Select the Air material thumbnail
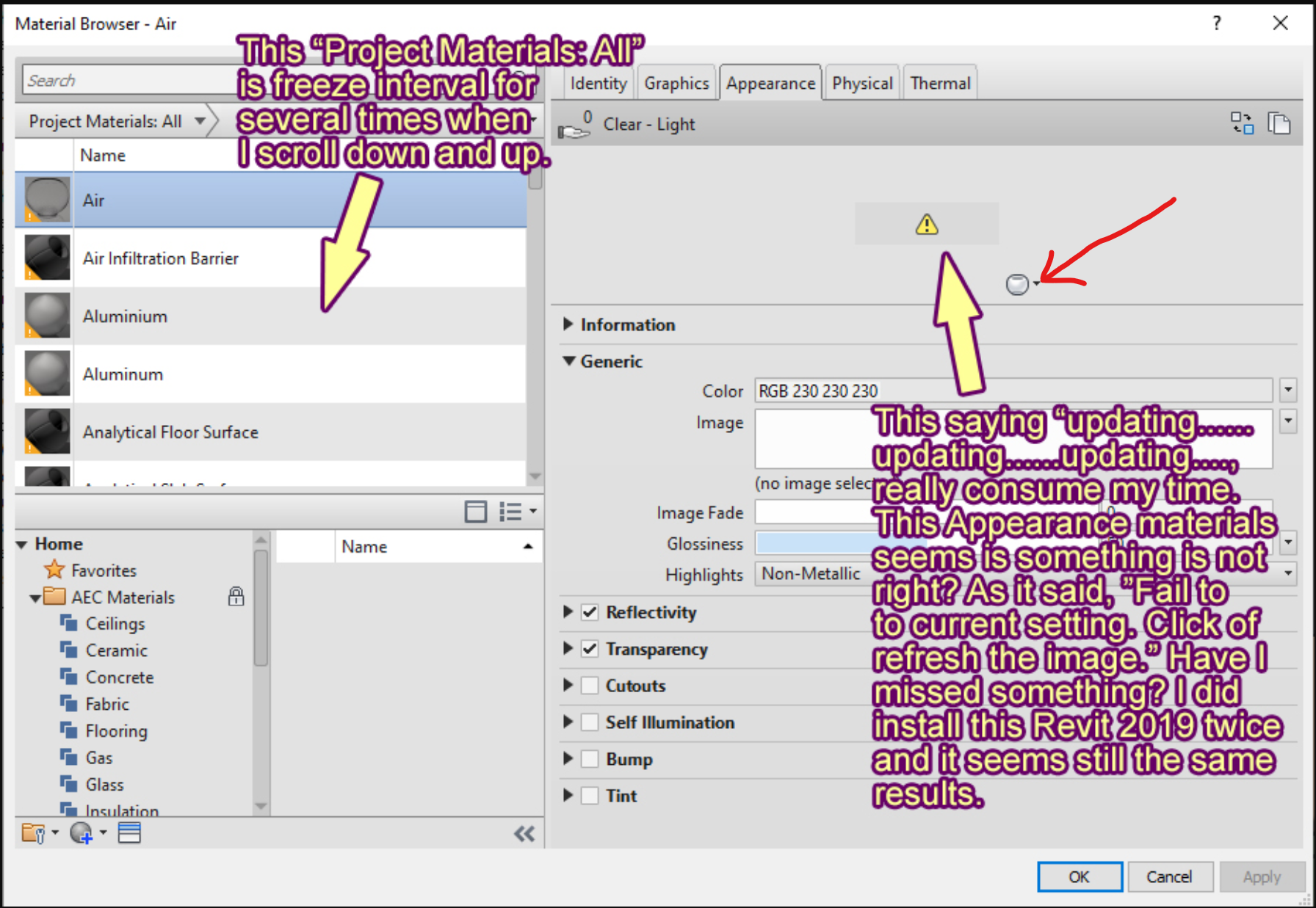Screen dimensions: 1316x908 (48, 200)
